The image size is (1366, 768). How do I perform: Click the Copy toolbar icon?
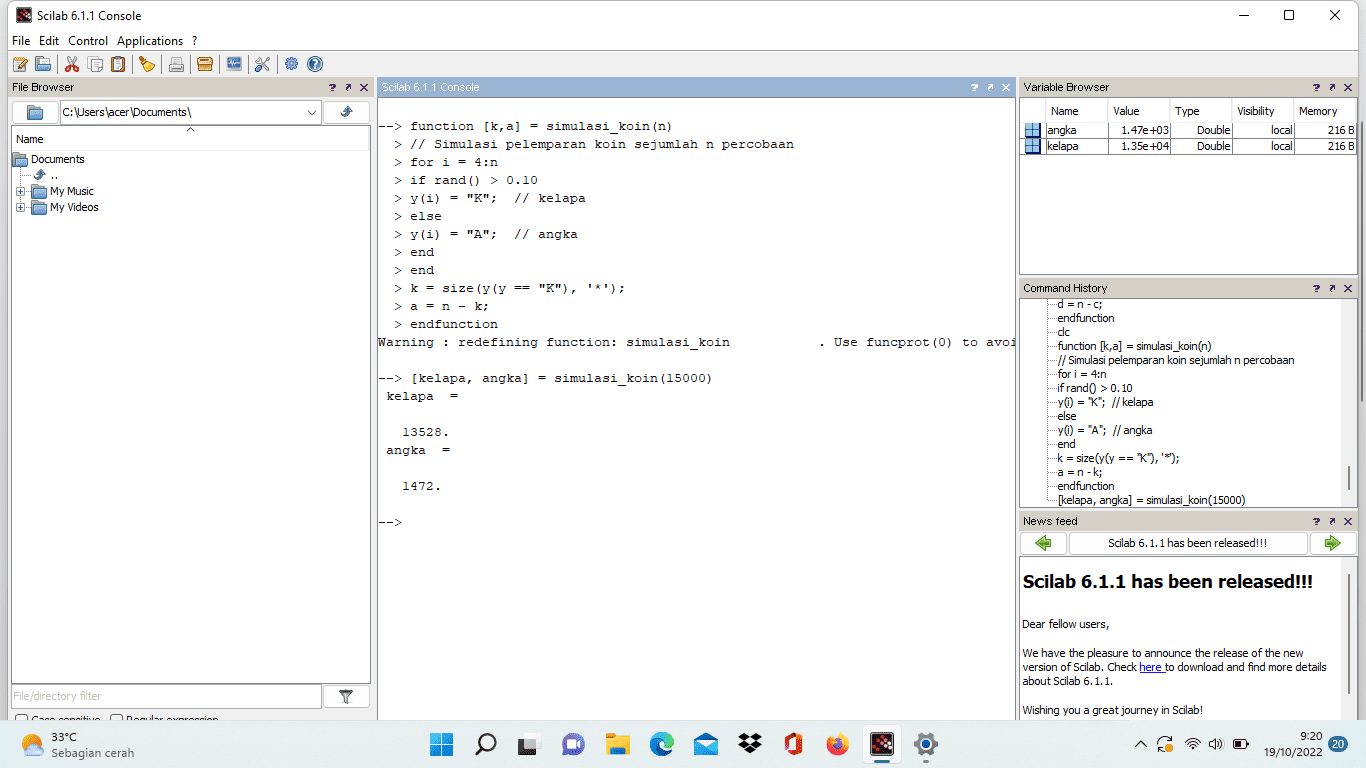[x=95, y=64]
